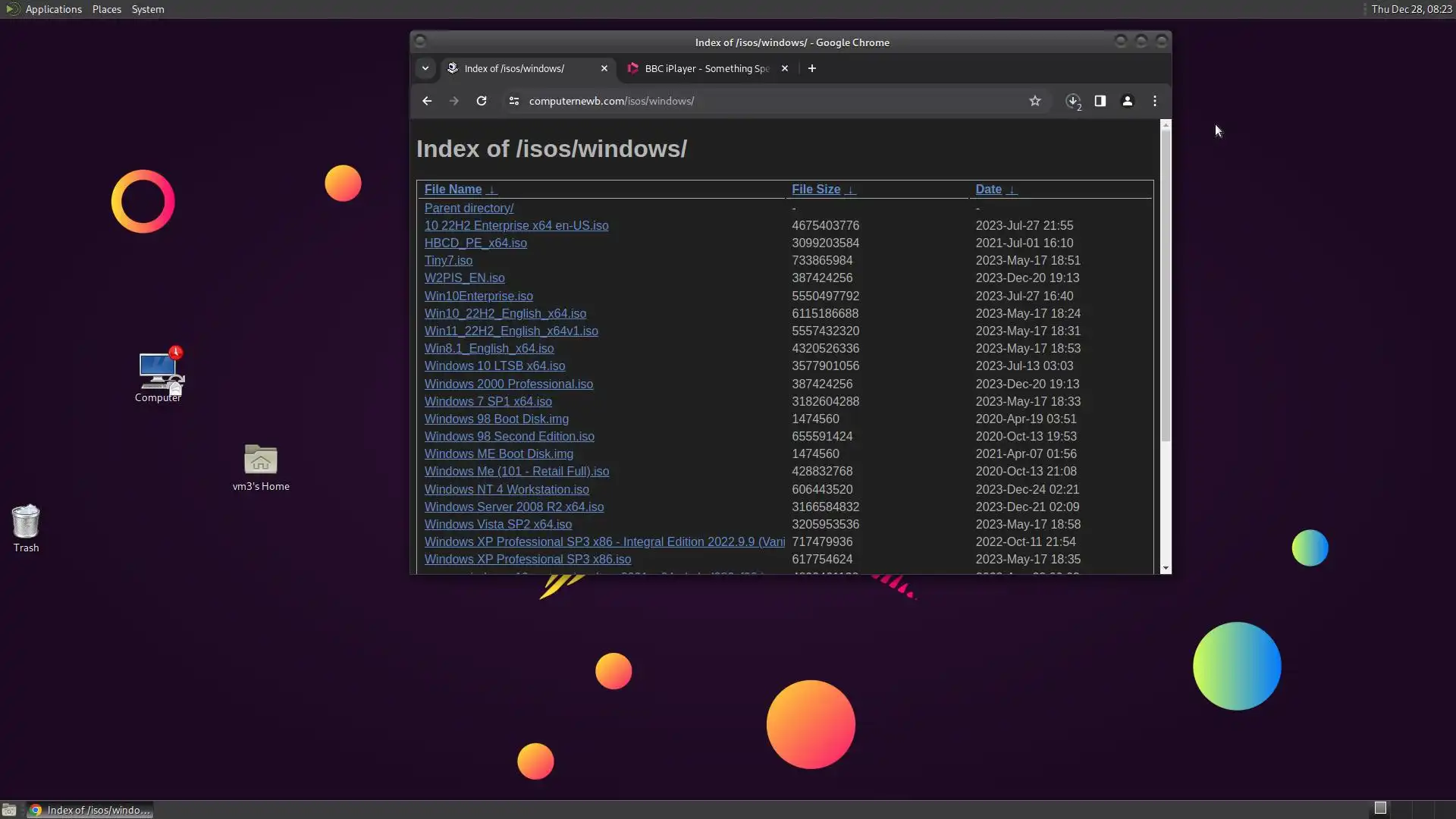
Task: Click the site information icon in the address bar
Action: click(x=513, y=101)
